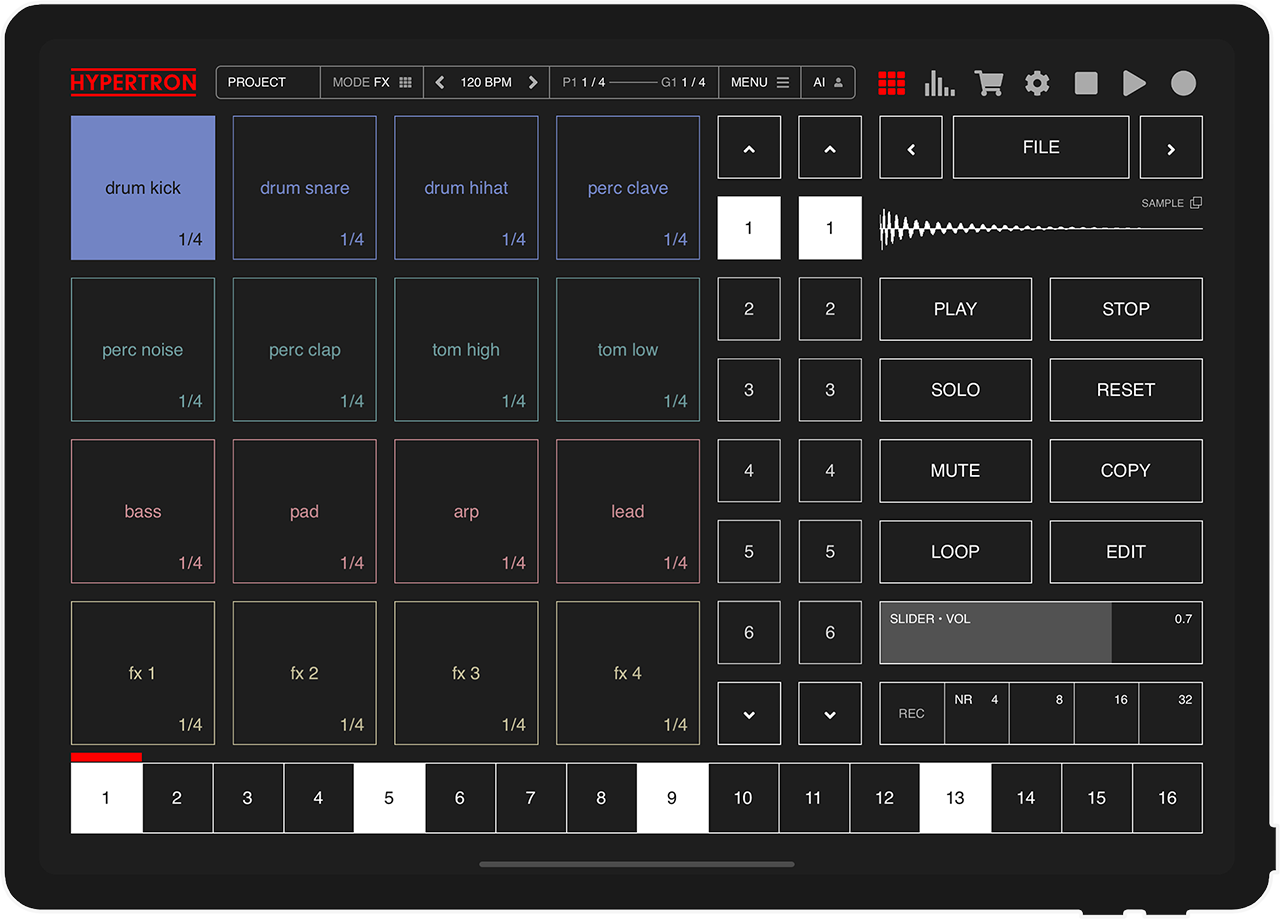Open the MENU hamburger control
Screen dimensions: 1280x919
(759, 82)
